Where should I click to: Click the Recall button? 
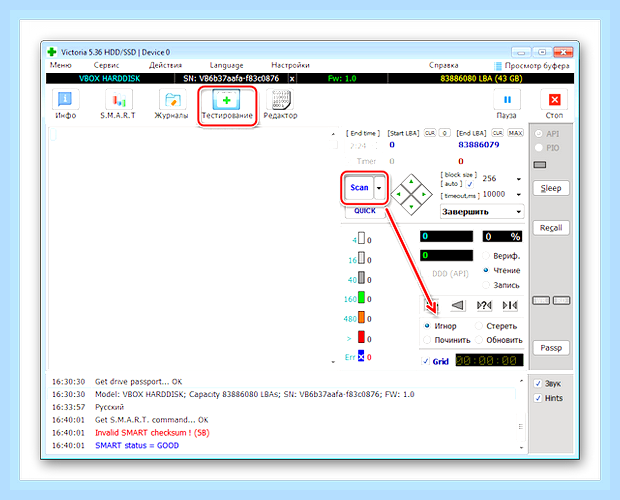coord(551,228)
